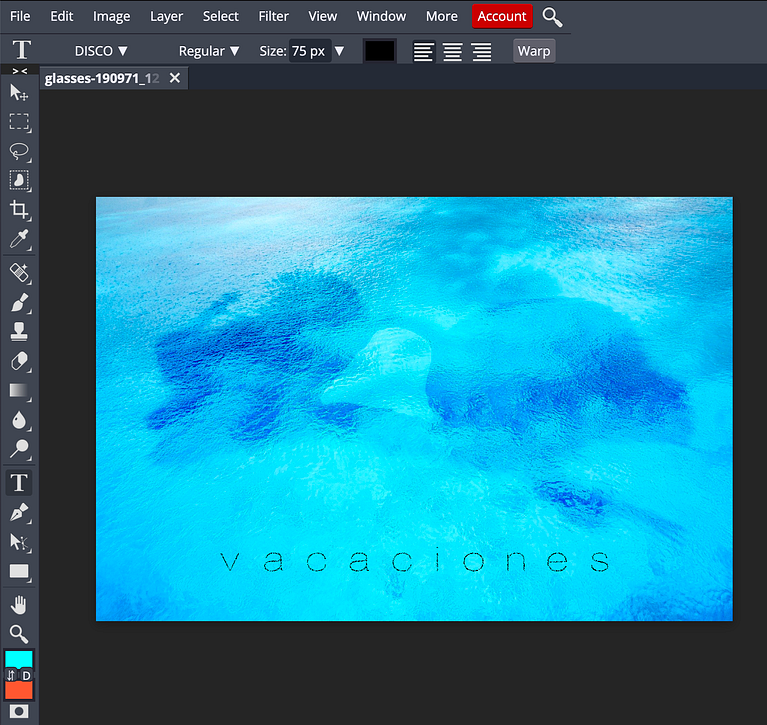Screen dimensions: 767x725
Task: Open the black text color swatch
Action: coord(380,51)
